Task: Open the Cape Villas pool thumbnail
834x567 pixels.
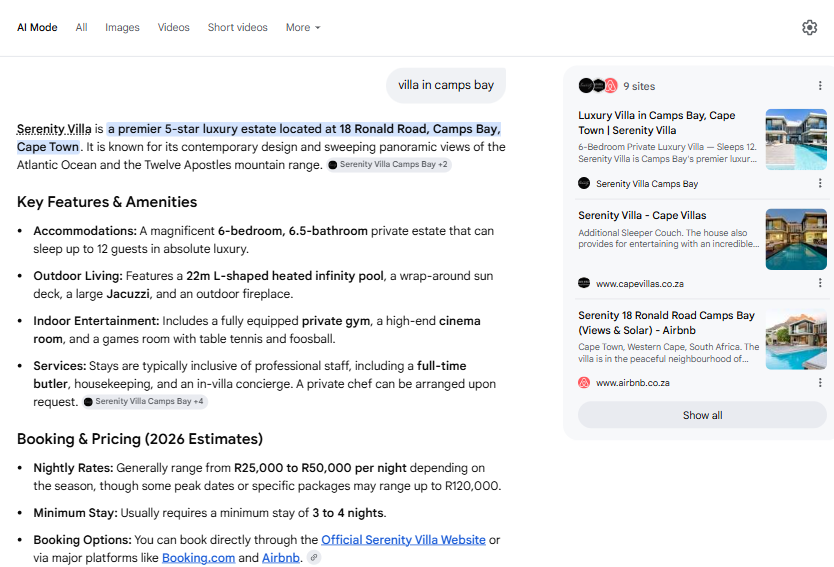Action: pyautogui.click(x=796, y=239)
